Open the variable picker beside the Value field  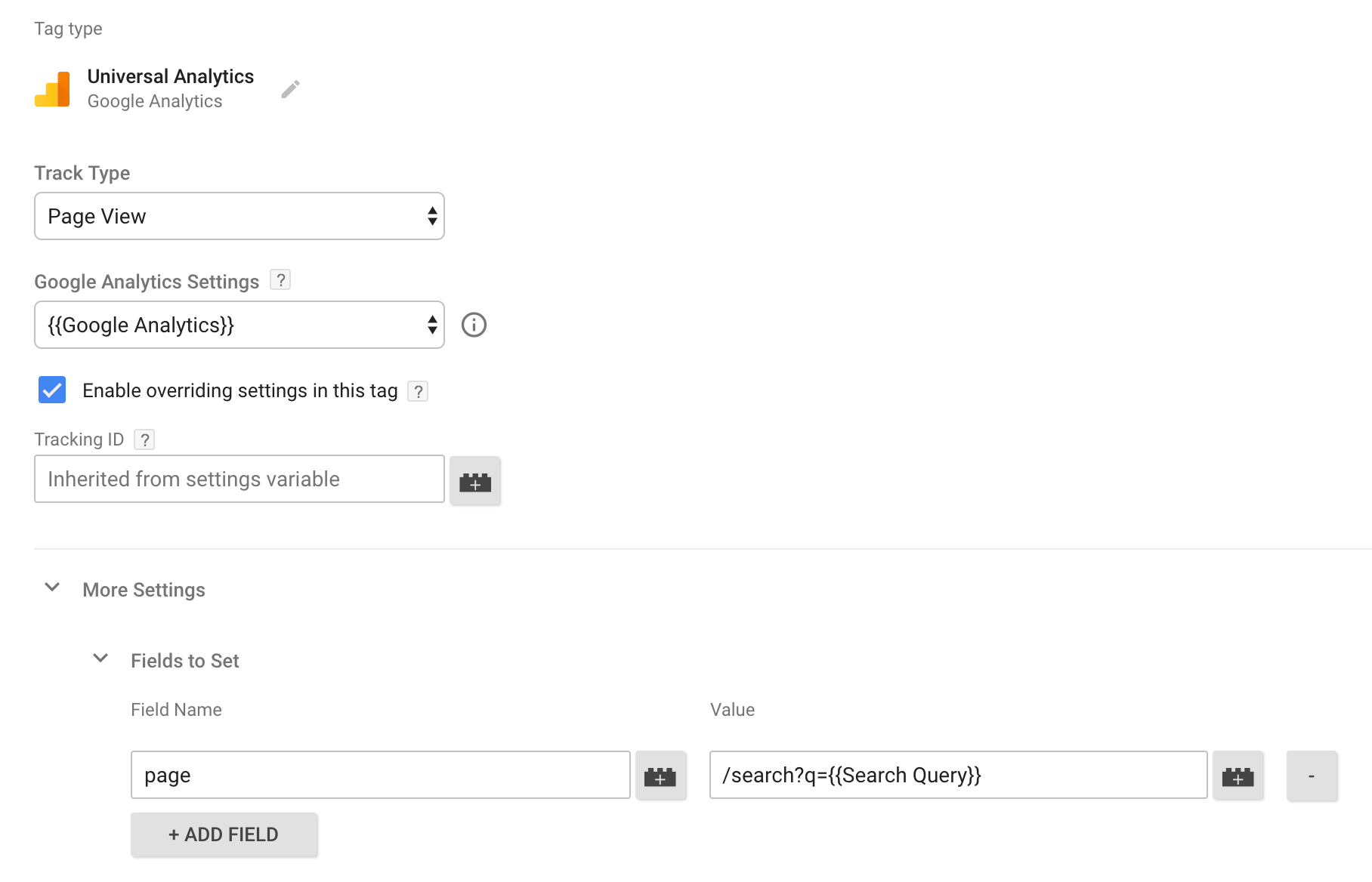tap(1238, 775)
